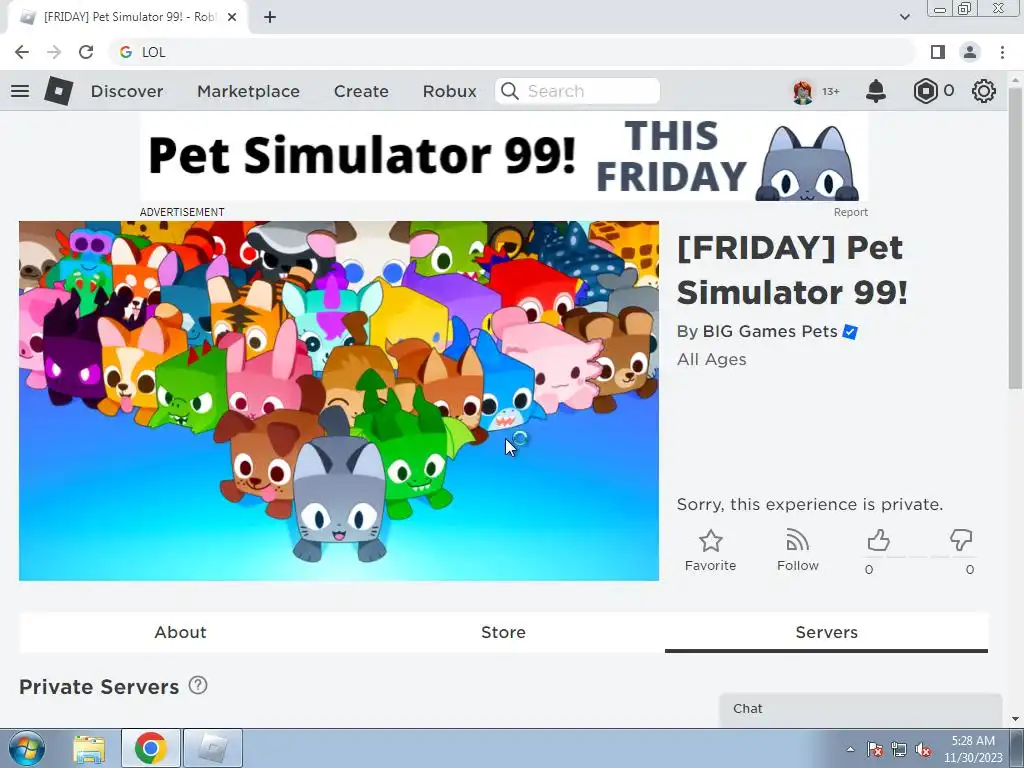This screenshot has width=1024, height=768.
Task: Open a new browser tab
Action: click(x=270, y=17)
